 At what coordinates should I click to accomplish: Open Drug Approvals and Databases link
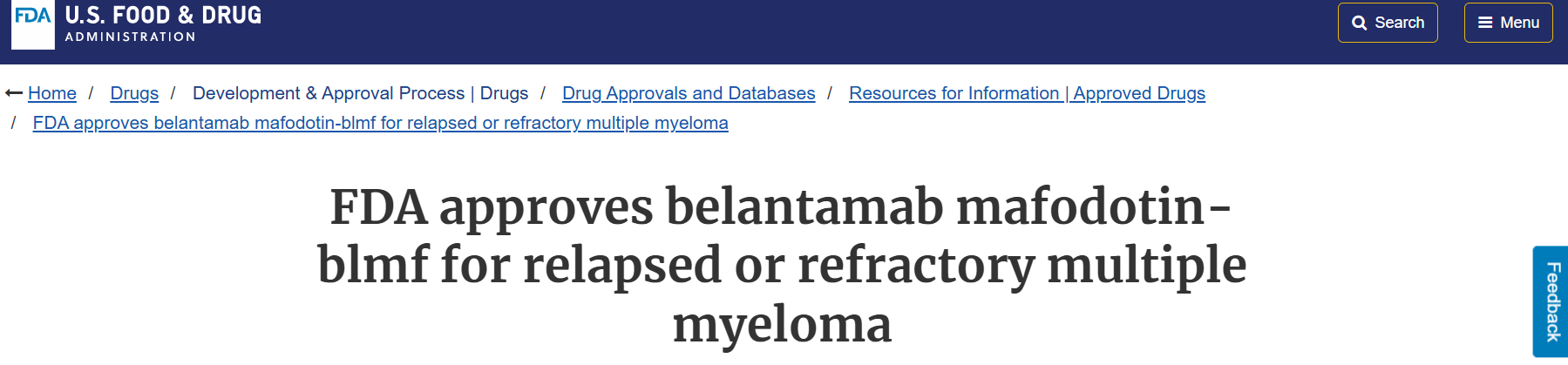tap(689, 93)
